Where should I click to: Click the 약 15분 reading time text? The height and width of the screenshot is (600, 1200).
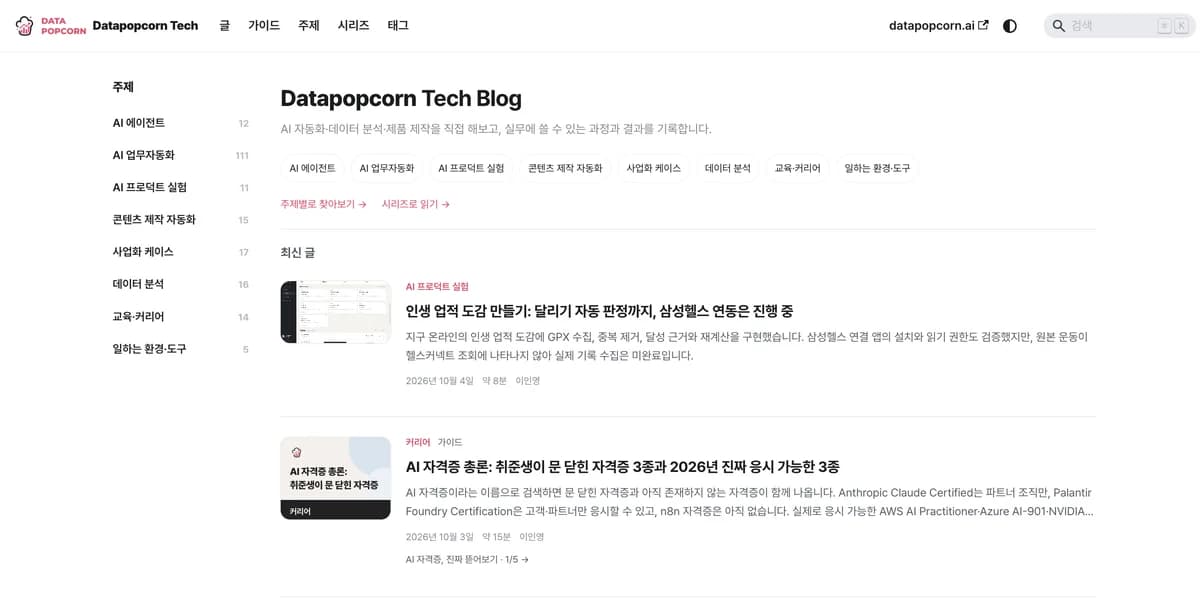pyautogui.click(x=497, y=537)
